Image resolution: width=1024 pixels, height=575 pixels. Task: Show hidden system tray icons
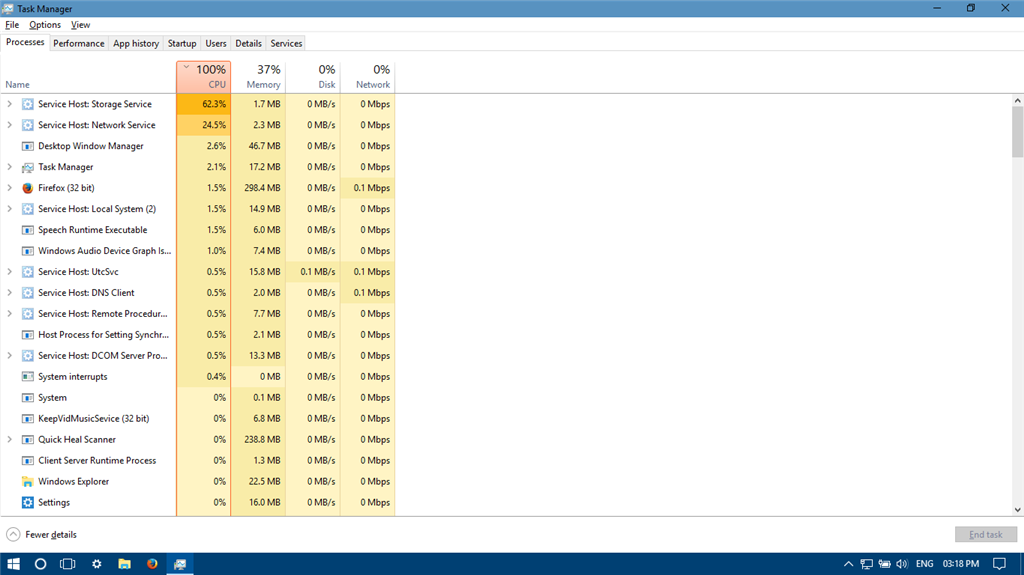(x=849, y=564)
